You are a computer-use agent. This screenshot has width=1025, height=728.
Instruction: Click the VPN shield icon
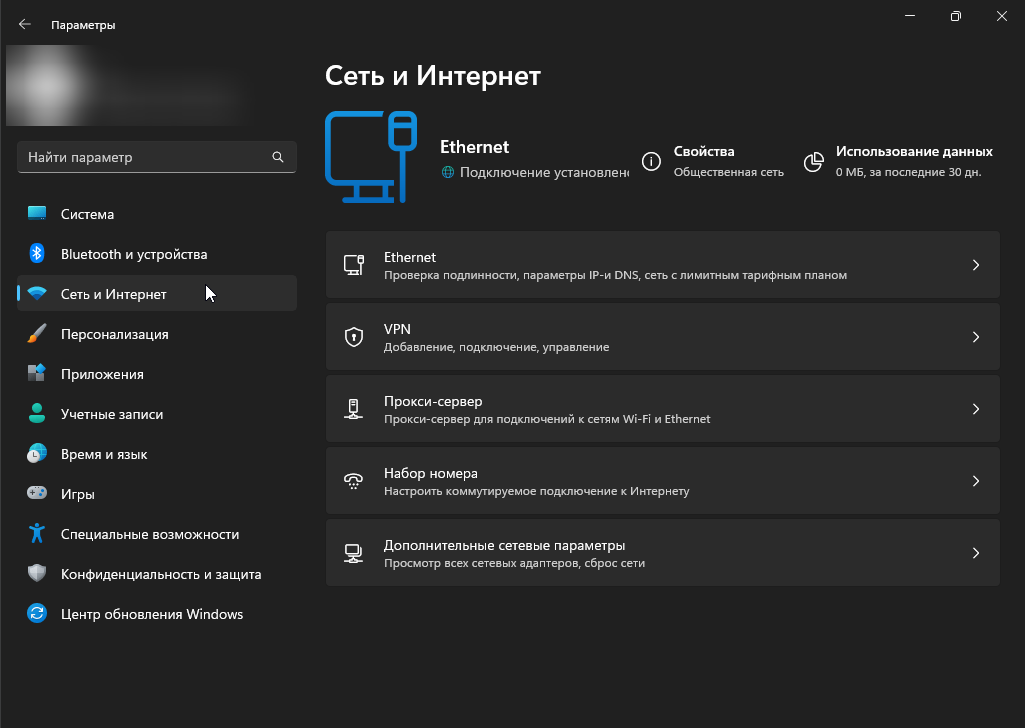(x=353, y=337)
